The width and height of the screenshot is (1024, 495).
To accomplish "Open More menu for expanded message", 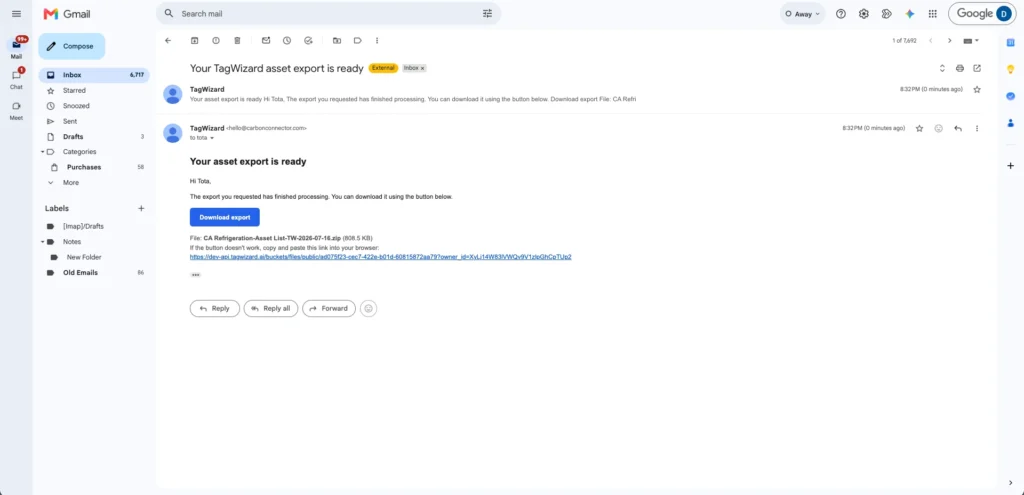I will tap(977, 128).
